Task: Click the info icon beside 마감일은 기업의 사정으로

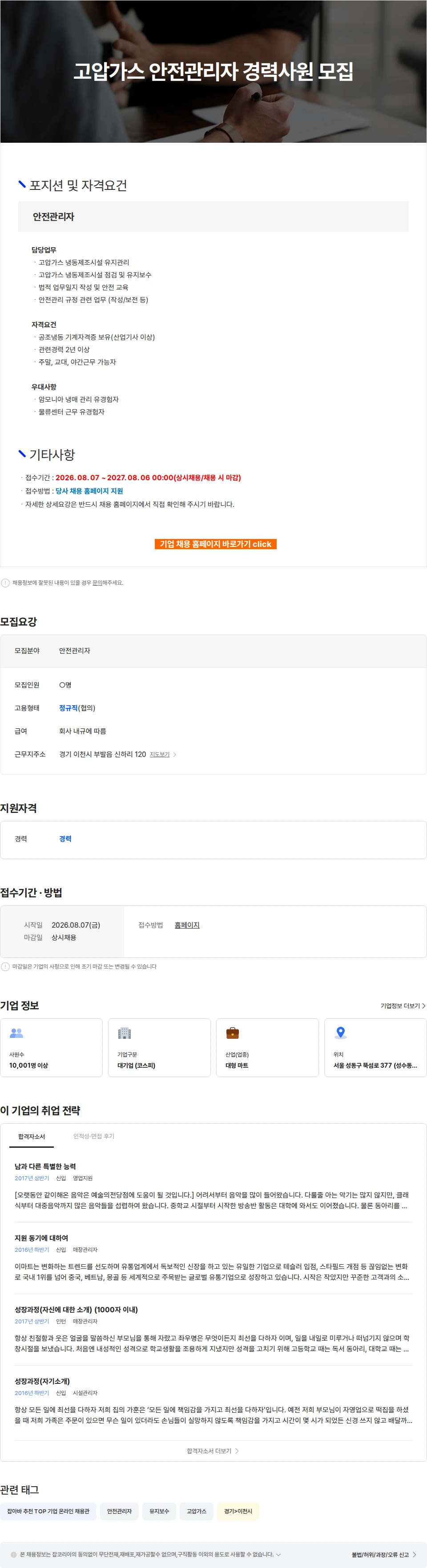Action: 5,967
